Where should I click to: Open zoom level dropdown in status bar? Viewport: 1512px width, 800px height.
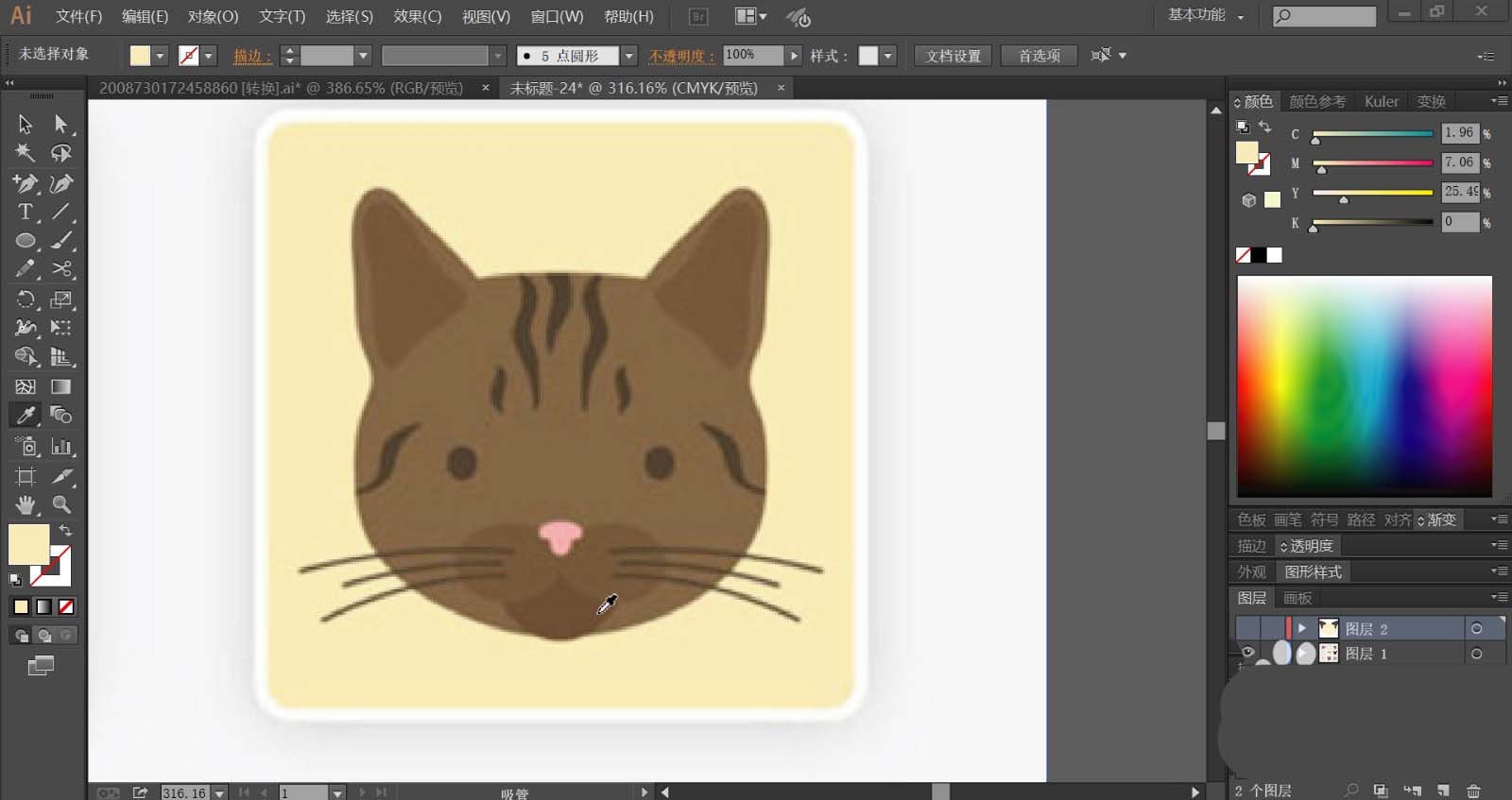click(x=219, y=792)
